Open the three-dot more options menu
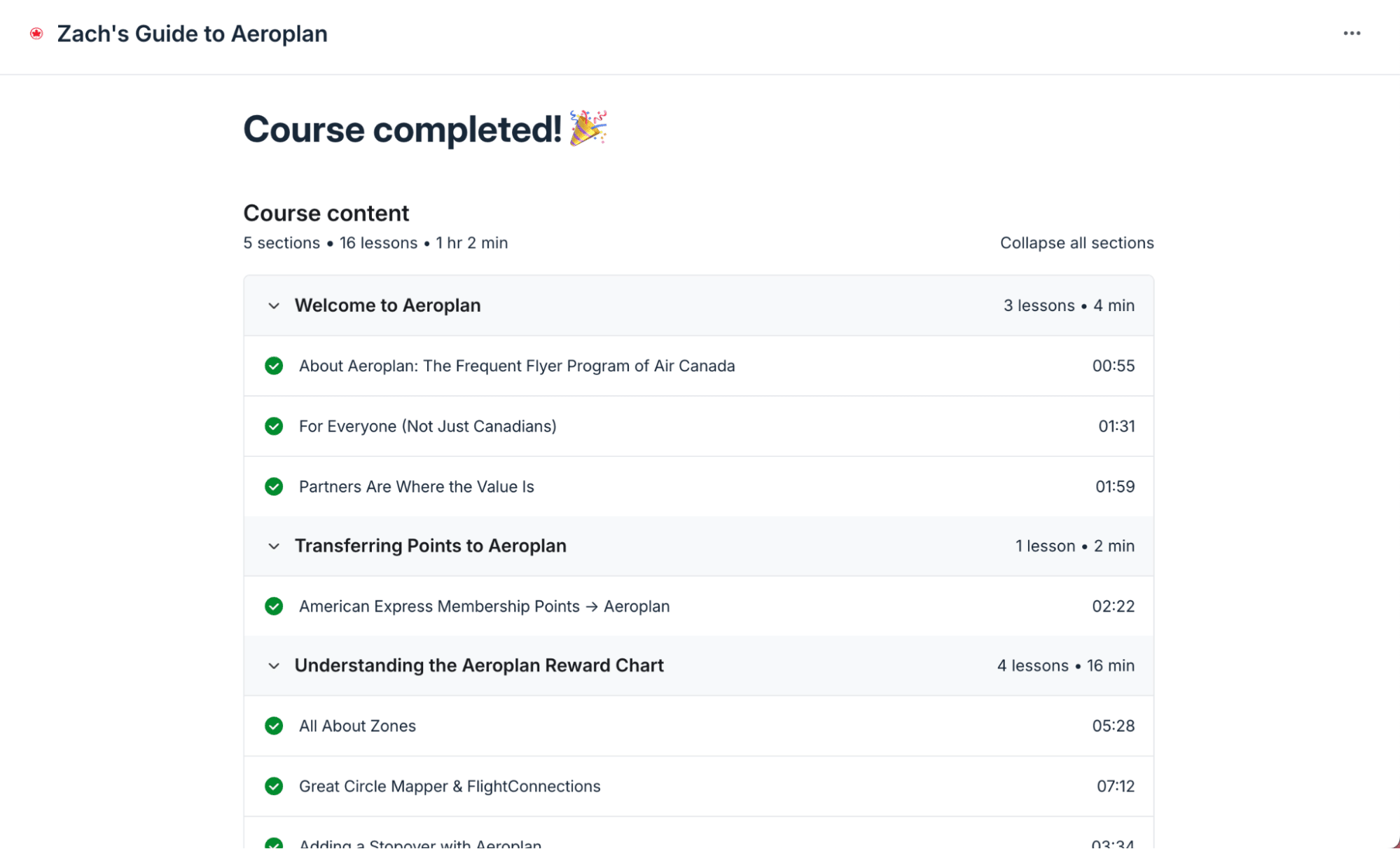The height and width of the screenshot is (849, 1400). click(1352, 34)
